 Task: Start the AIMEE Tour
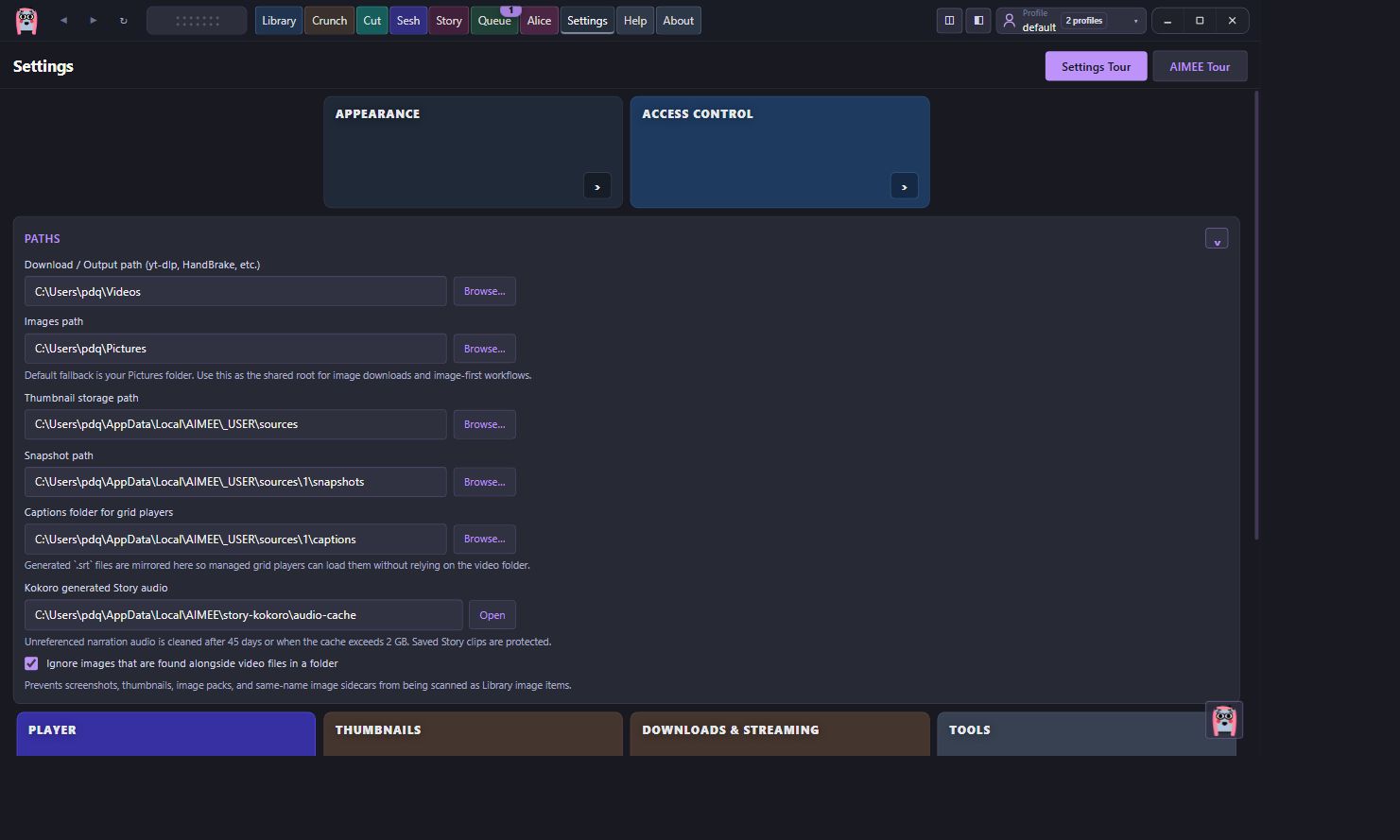pos(1200,66)
